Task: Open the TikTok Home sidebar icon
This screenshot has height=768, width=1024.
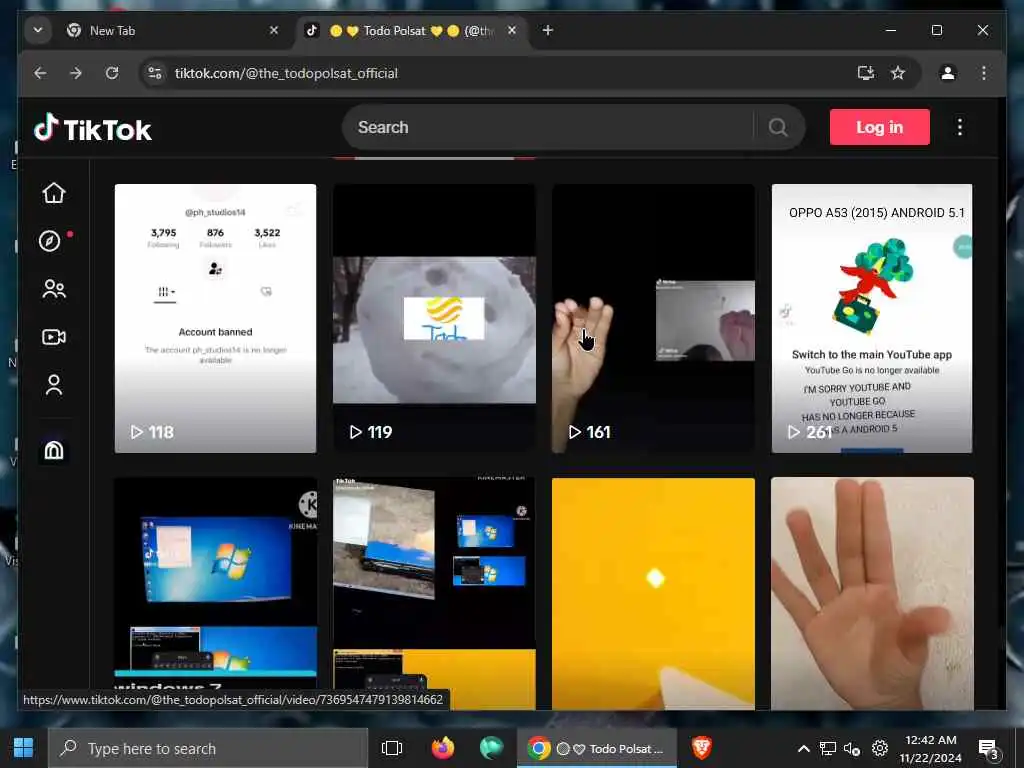Action: click(54, 193)
